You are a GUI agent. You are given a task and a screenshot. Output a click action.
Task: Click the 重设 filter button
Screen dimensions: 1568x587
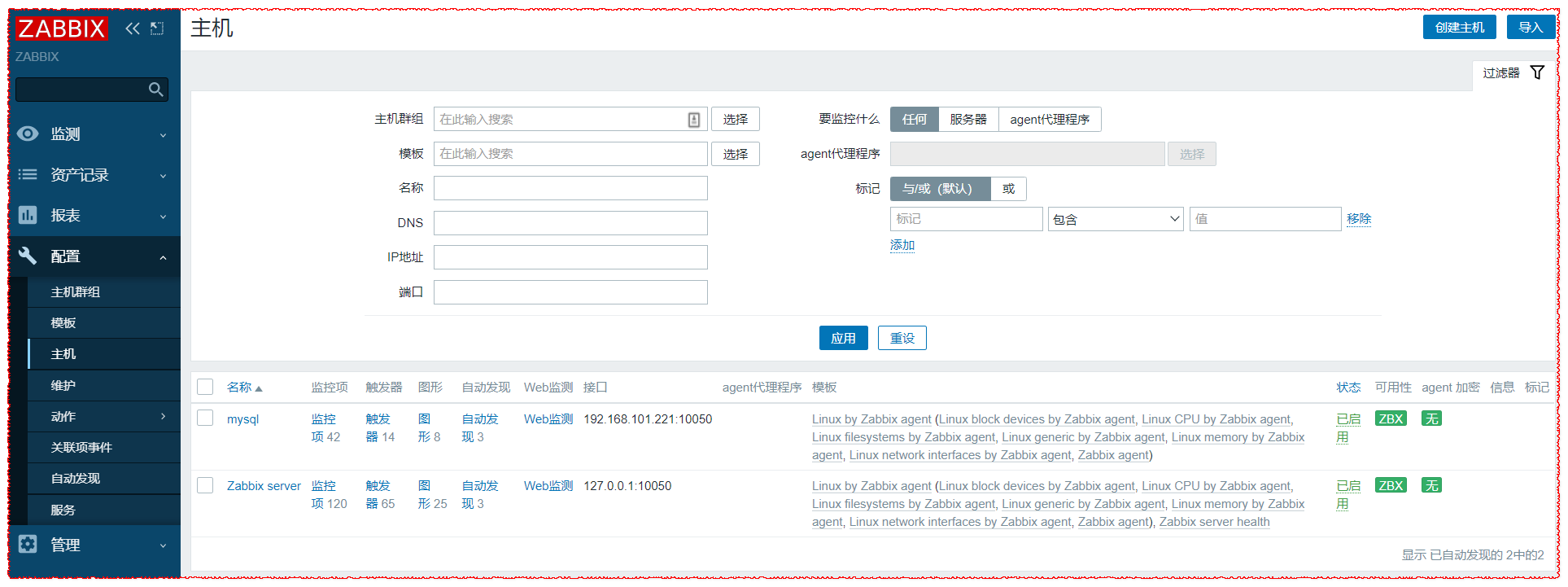902,338
